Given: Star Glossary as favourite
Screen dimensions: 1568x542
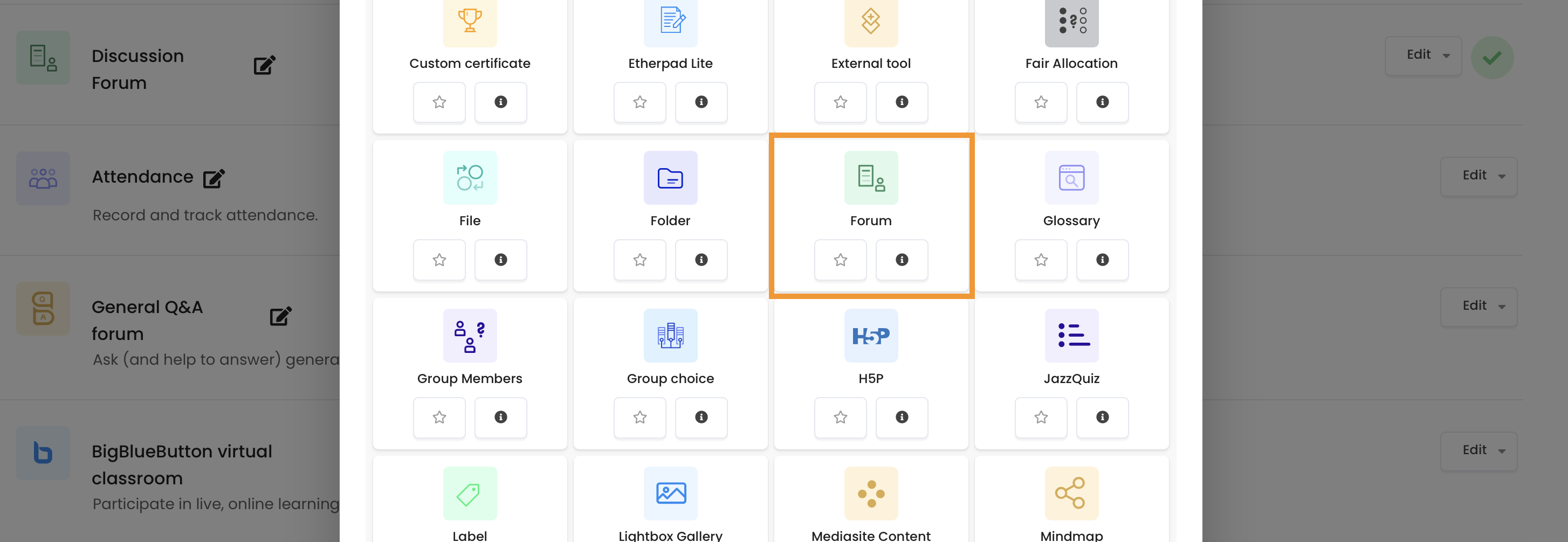Looking at the screenshot, I should tap(1041, 260).
